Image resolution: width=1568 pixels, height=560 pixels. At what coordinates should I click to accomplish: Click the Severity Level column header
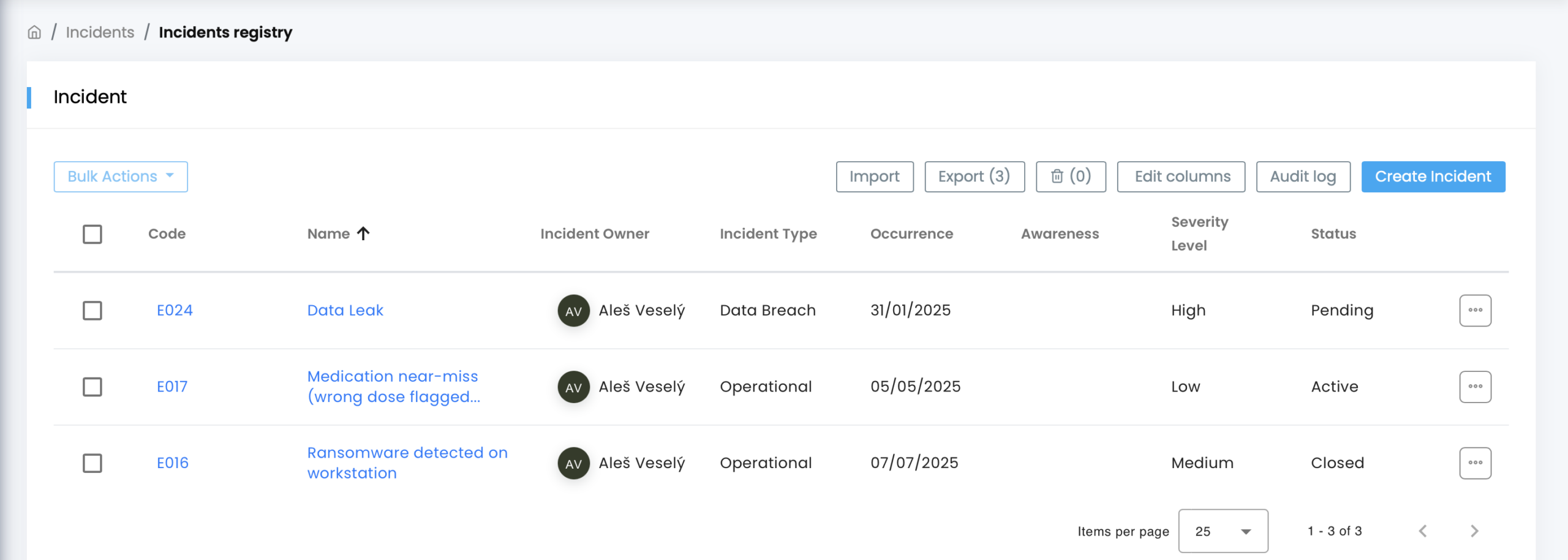[1199, 233]
